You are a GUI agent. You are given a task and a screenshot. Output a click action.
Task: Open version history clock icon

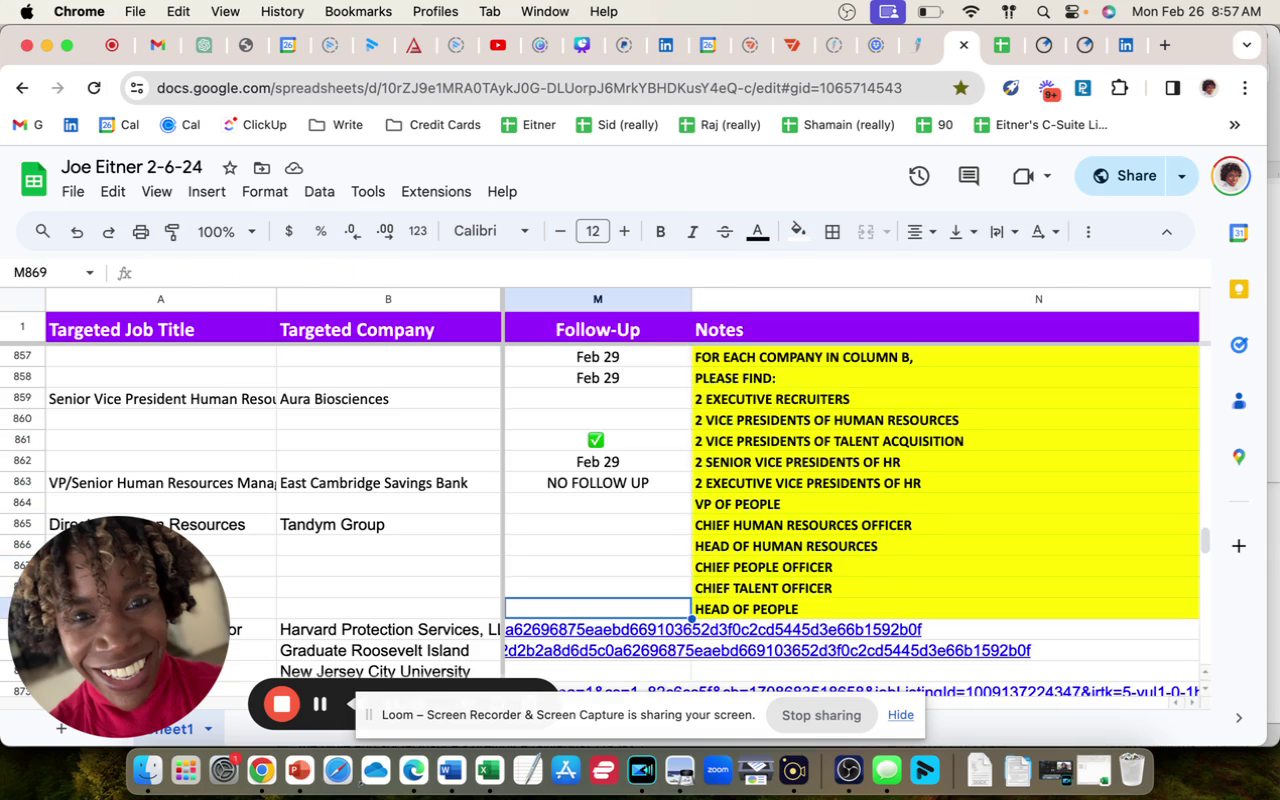919,176
